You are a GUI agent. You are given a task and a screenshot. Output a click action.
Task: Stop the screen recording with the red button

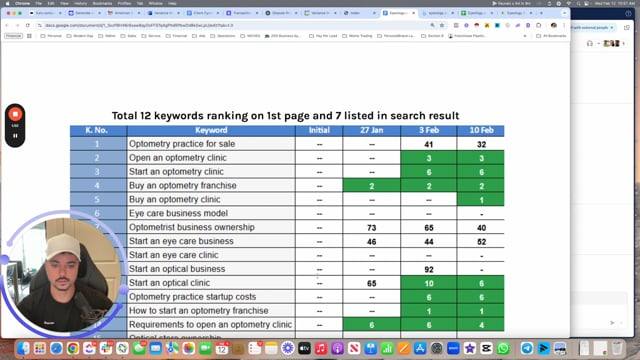[15, 114]
